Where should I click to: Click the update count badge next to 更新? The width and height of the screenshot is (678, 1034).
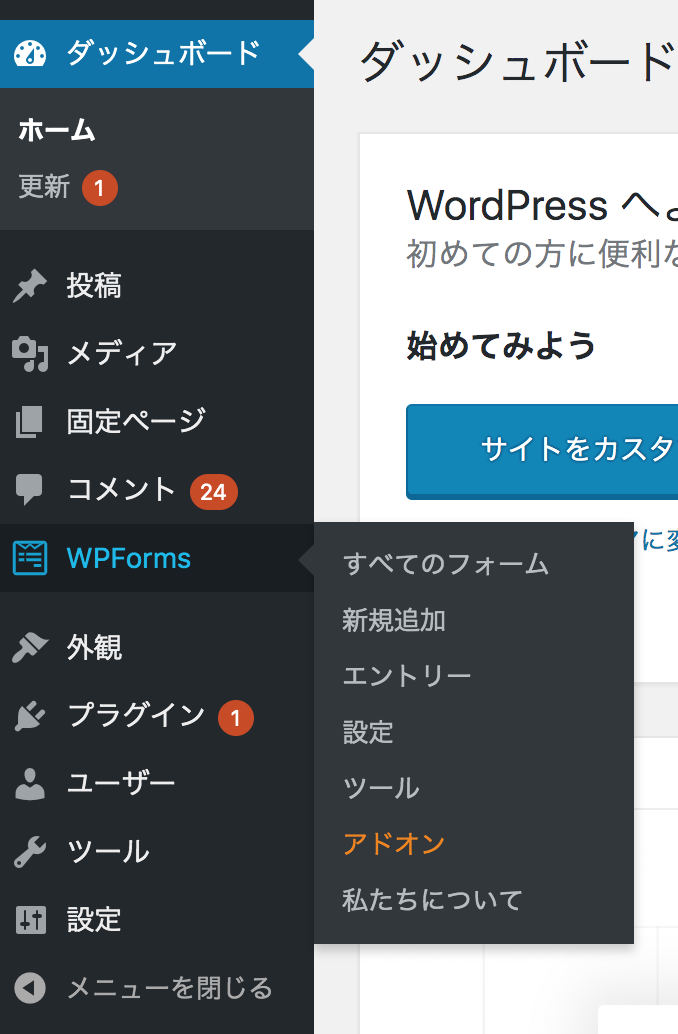click(100, 188)
